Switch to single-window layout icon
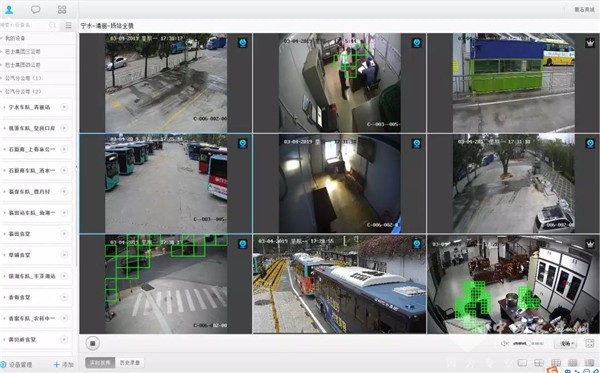 click(522, 363)
